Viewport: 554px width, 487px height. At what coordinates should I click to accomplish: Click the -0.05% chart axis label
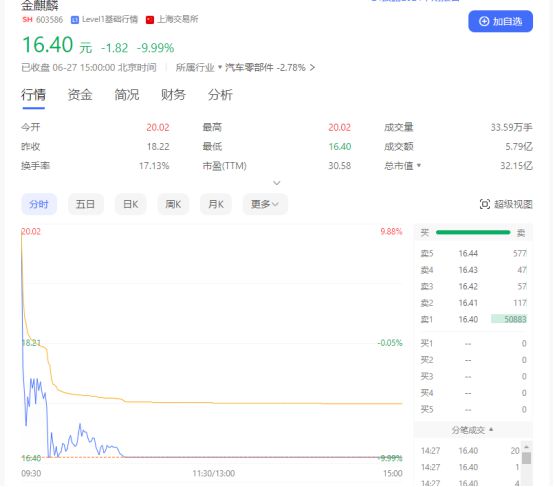coord(390,342)
